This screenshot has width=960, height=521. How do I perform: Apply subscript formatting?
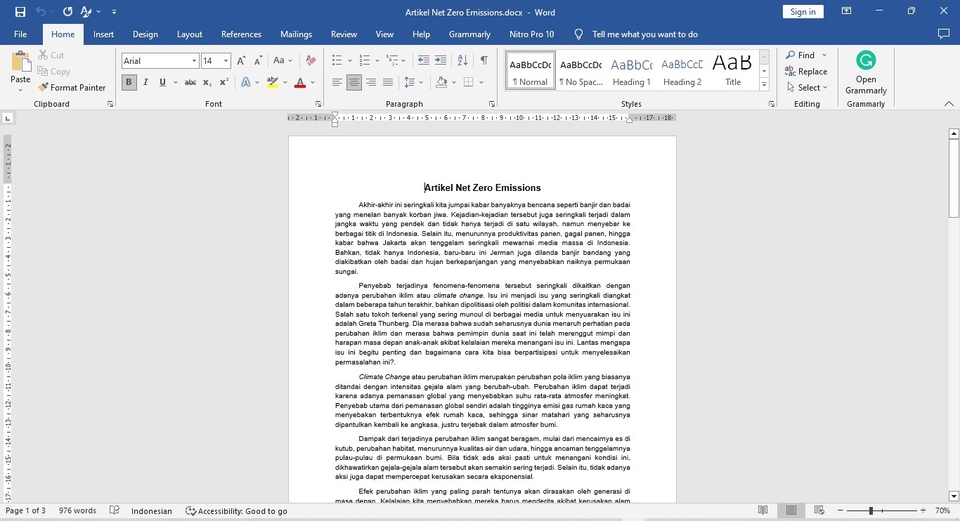(207, 82)
